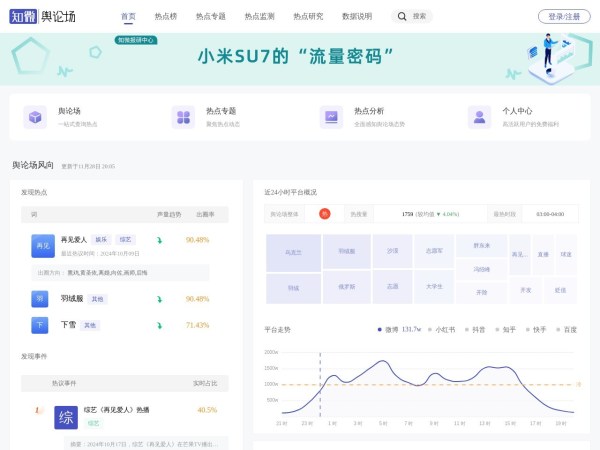
Task: Click the 小米SU7 流量密码 banner
Action: (300, 56)
